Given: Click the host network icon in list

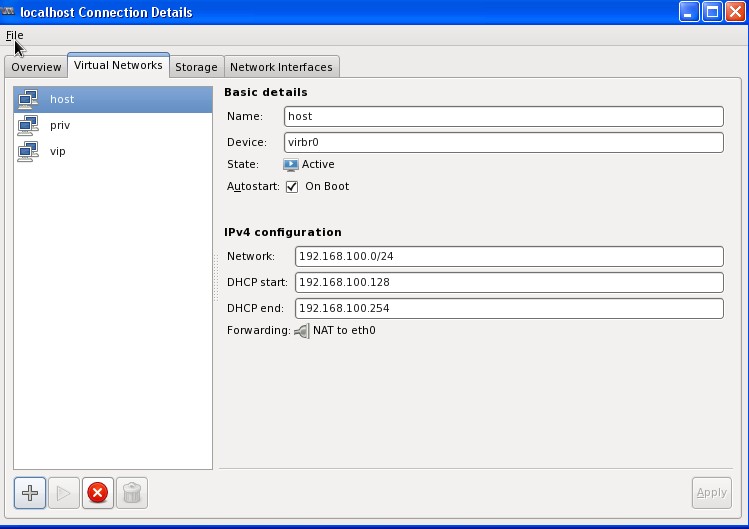Looking at the screenshot, I should pos(28,99).
